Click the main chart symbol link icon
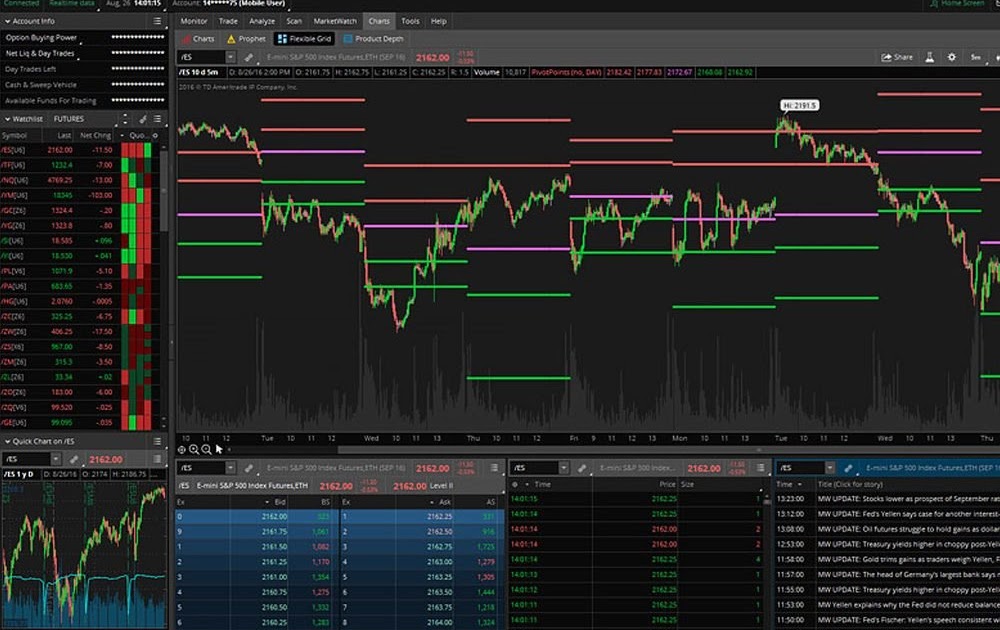Image resolution: width=1000 pixels, height=630 pixels. coord(249,57)
